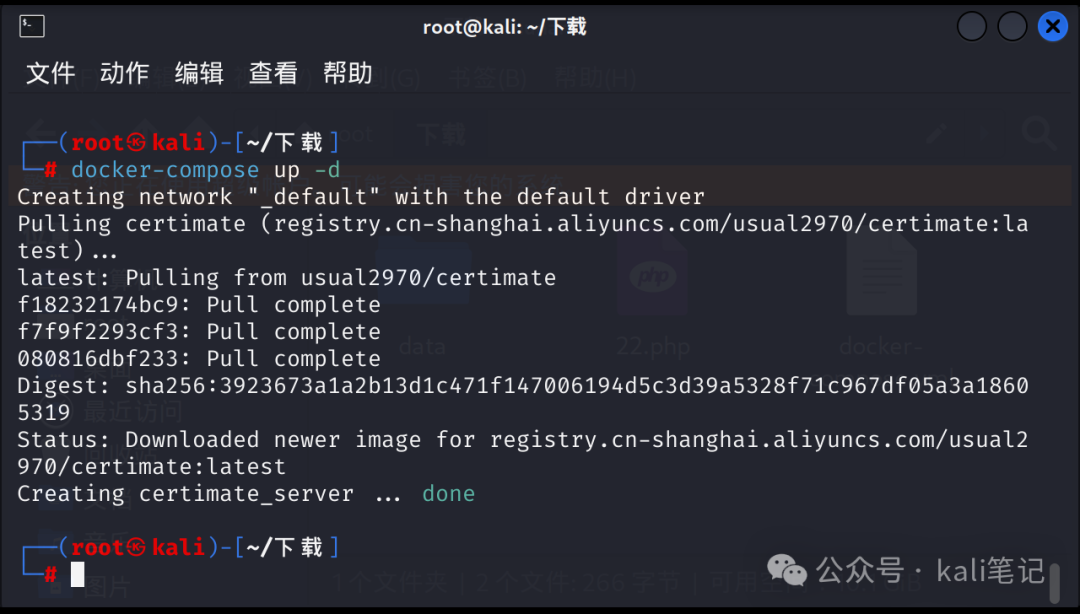The image size is (1080, 614).
Task: Click the terminal icon in the title bar
Action: coord(32,27)
